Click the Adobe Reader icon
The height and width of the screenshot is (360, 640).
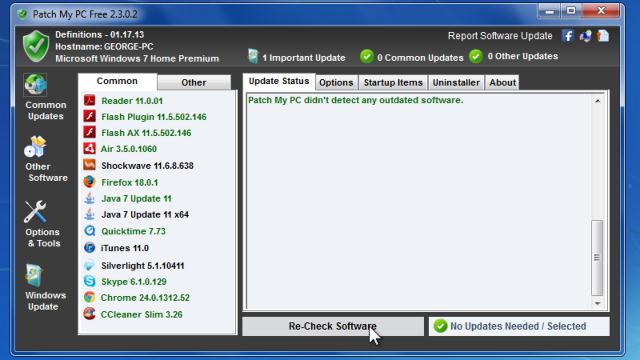coord(89,100)
